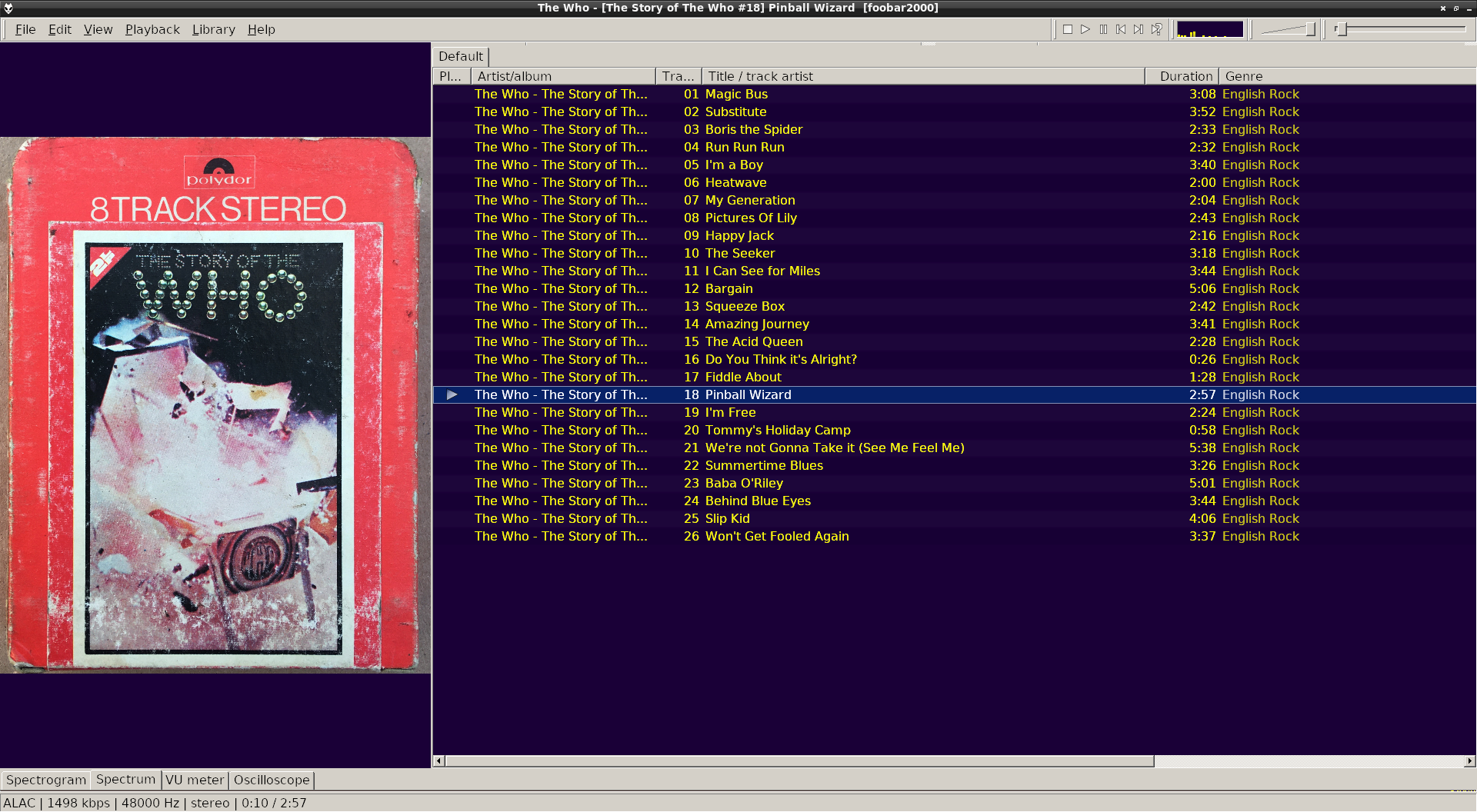Select the track Bargain
The image size is (1477, 812).
[954, 288]
